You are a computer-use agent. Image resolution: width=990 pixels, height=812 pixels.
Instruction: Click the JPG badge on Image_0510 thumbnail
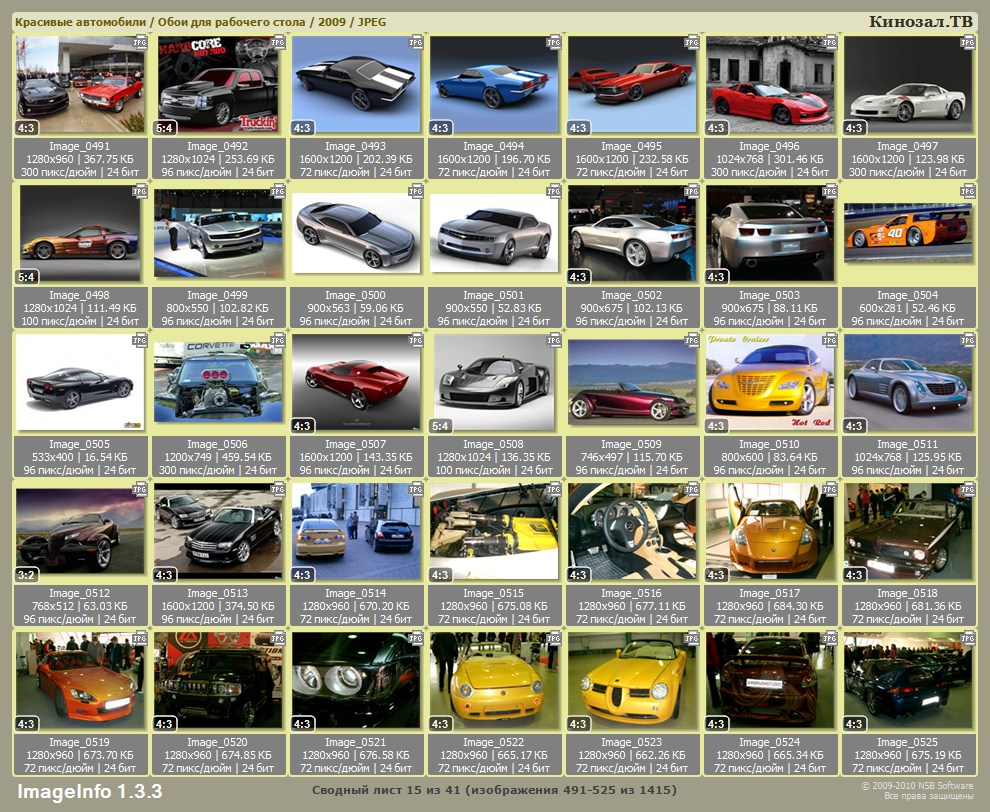[829, 341]
